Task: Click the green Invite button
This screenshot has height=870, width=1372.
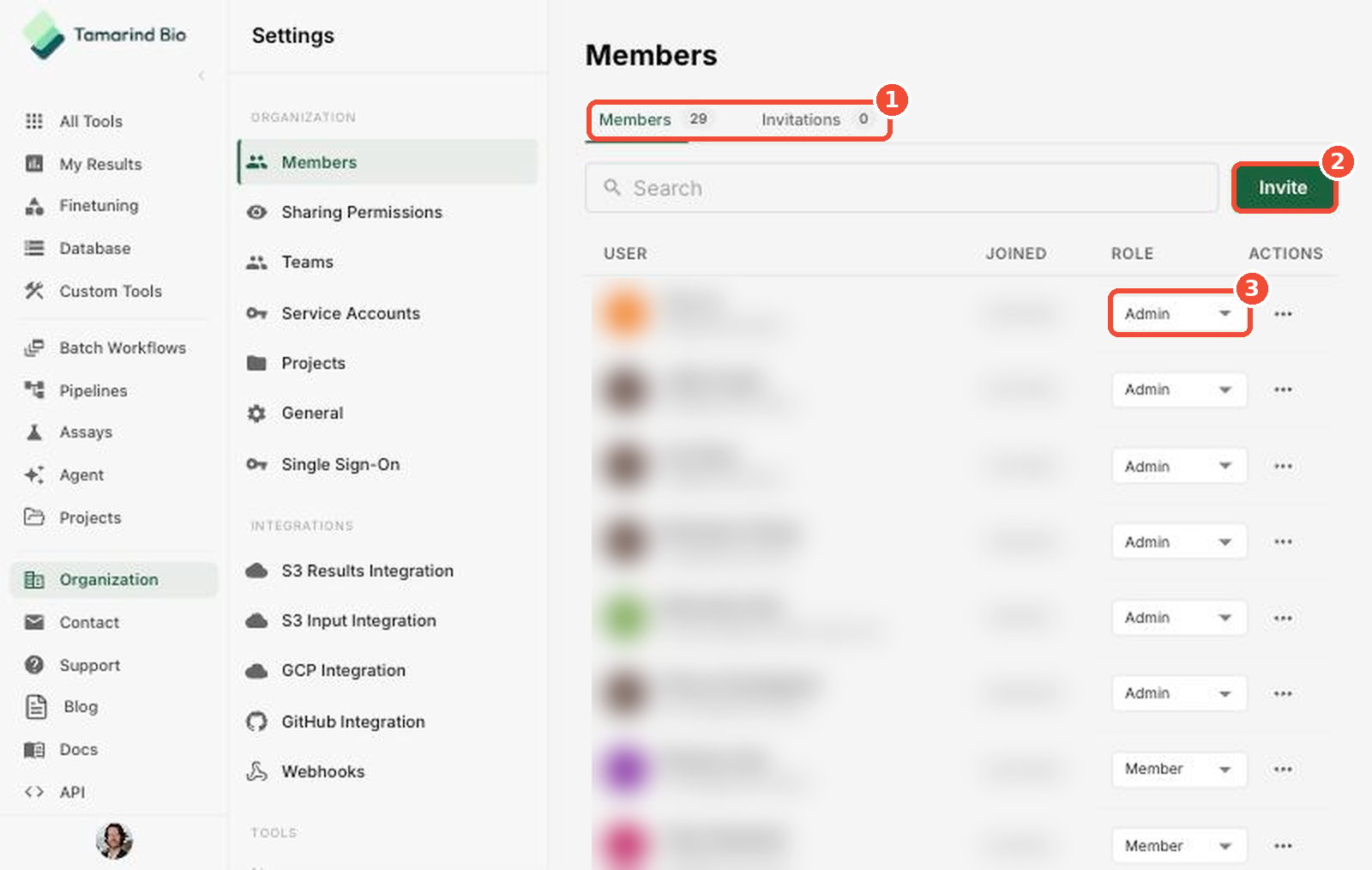Action: [x=1284, y=187]
